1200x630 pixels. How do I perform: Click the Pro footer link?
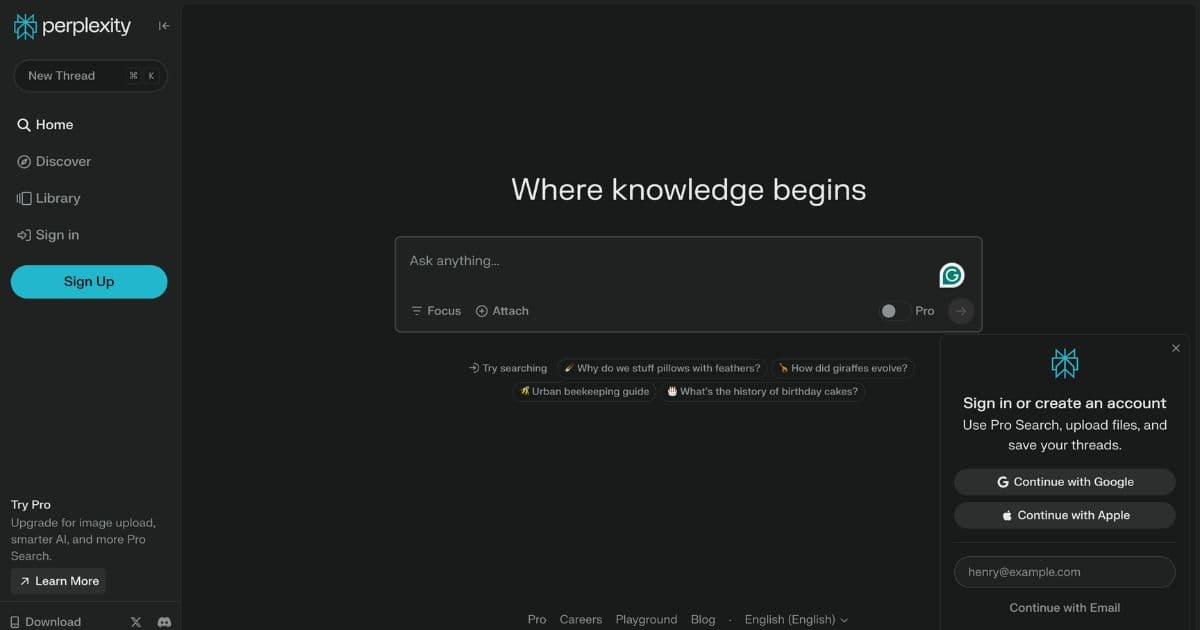537,620
